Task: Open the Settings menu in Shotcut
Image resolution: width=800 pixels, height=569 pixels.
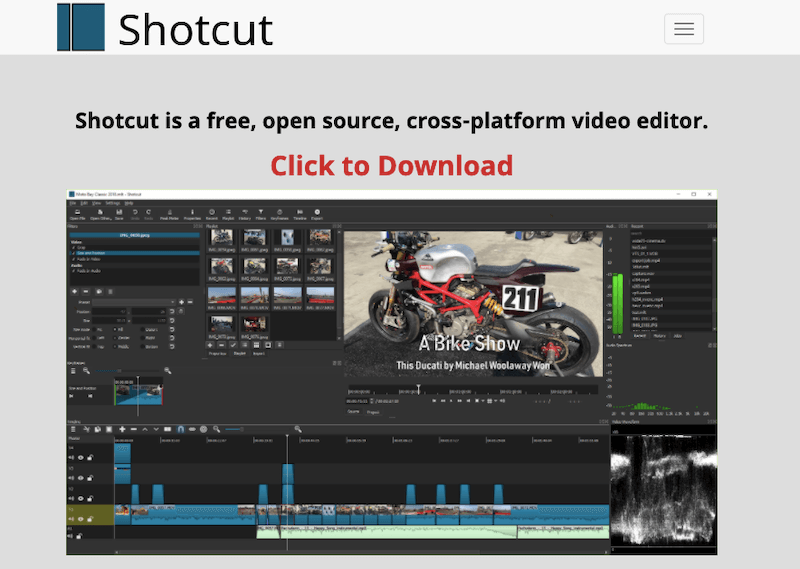Action: (112, 203)
